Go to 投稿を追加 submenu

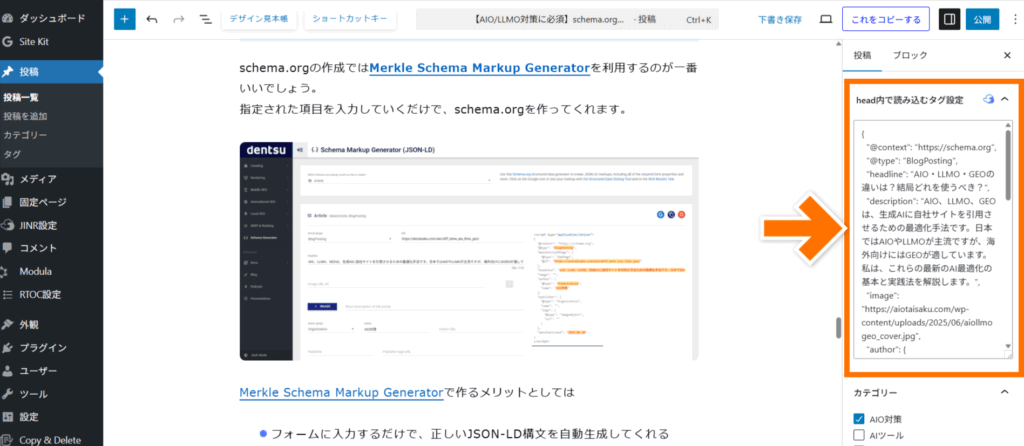[x=25, y=116]
